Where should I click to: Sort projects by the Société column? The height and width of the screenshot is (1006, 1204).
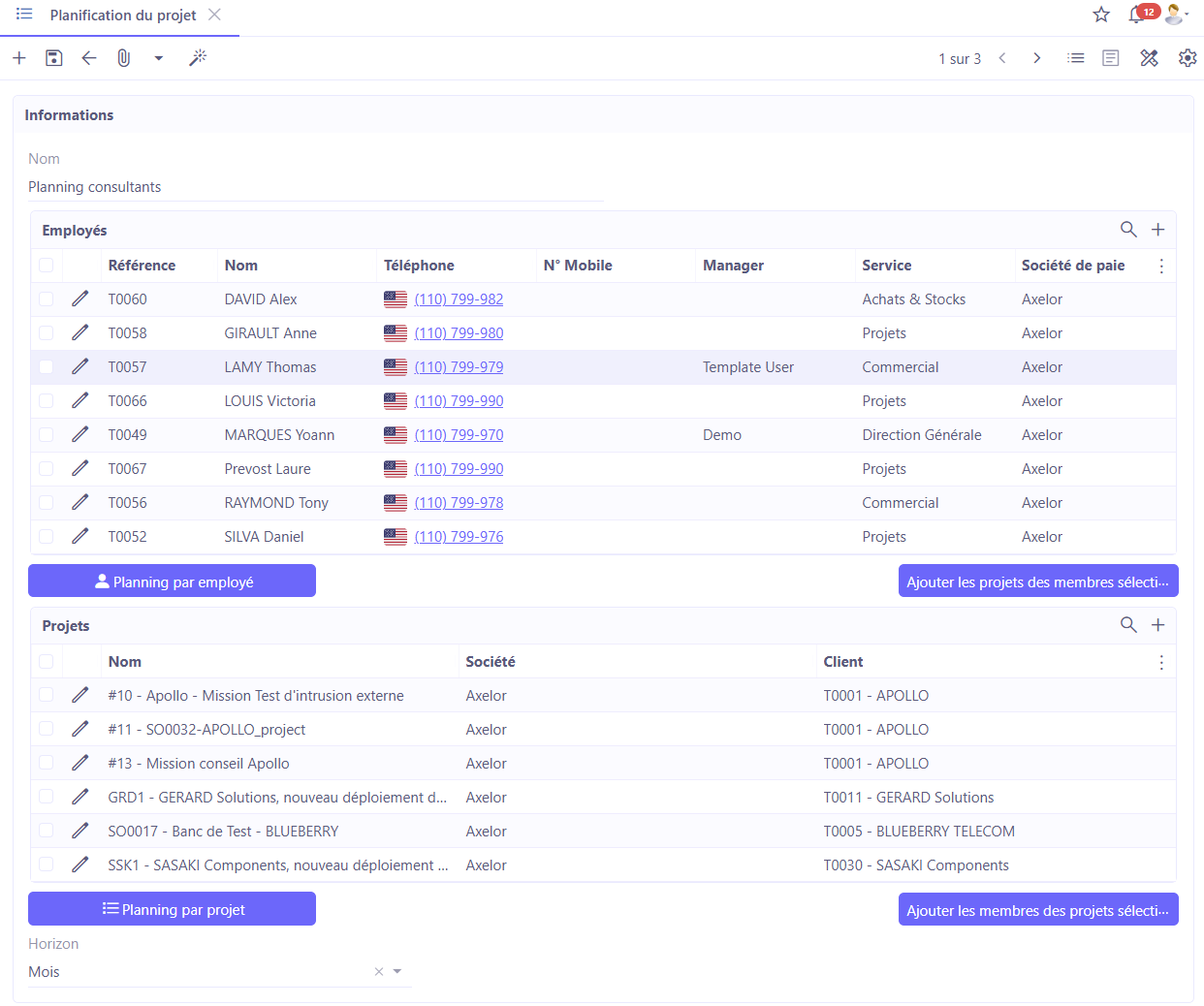coord(491,662)
